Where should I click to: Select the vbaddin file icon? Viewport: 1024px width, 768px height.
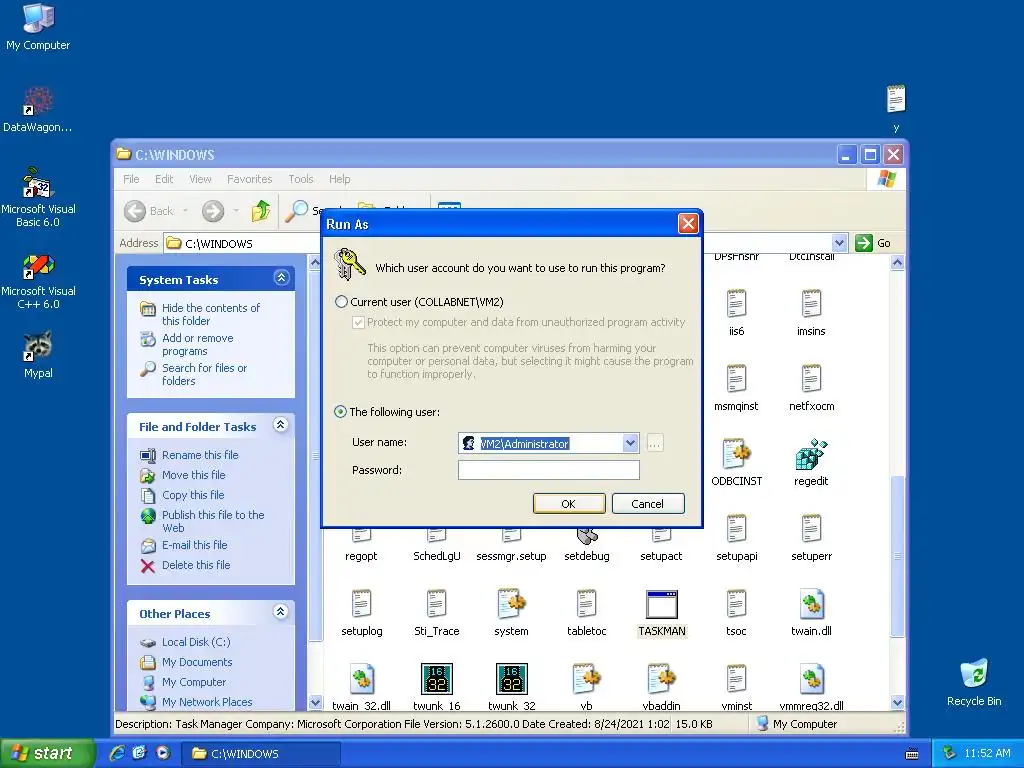pos(662,679)
